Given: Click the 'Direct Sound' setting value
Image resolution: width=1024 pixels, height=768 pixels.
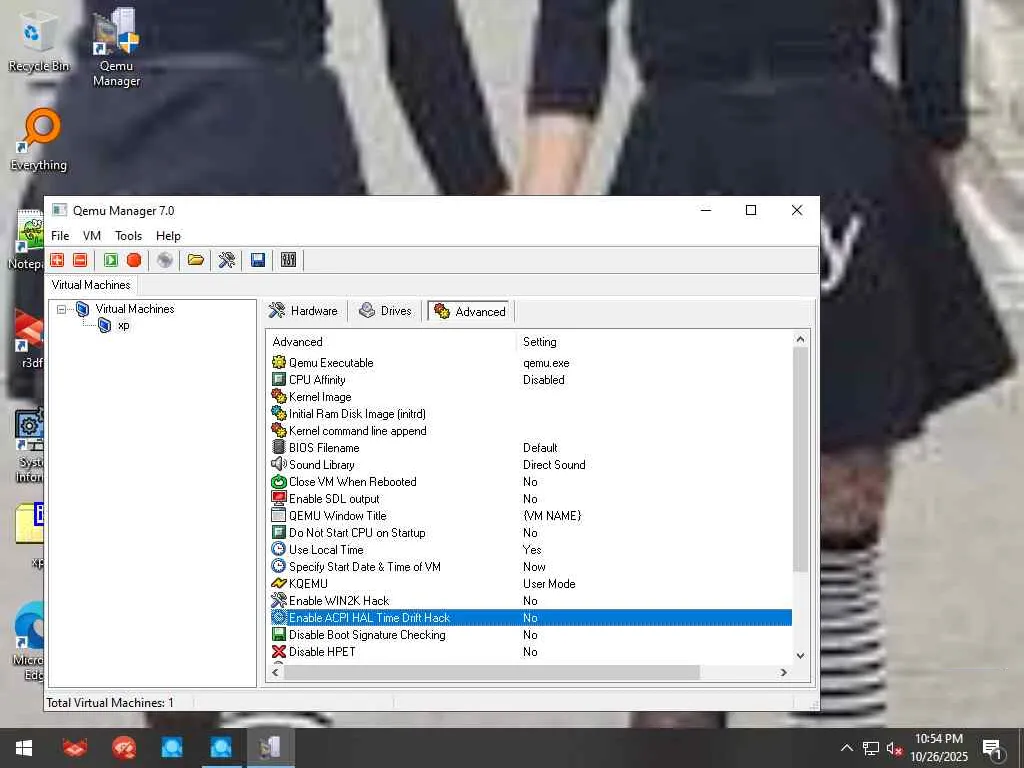Looking at the screenshot, I should pyautogui.click(x=554, y=464).
